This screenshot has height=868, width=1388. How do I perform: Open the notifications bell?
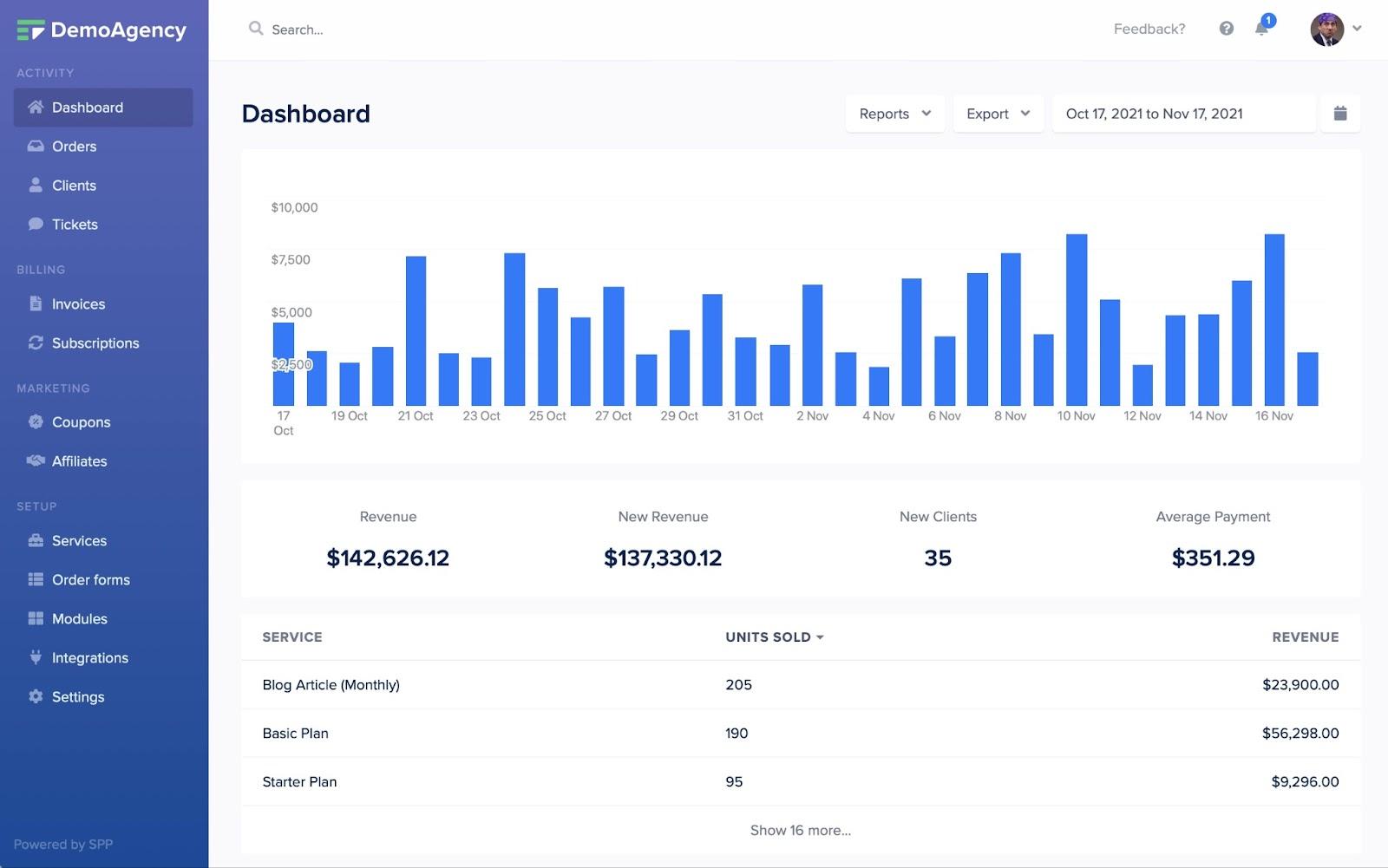1261,29
